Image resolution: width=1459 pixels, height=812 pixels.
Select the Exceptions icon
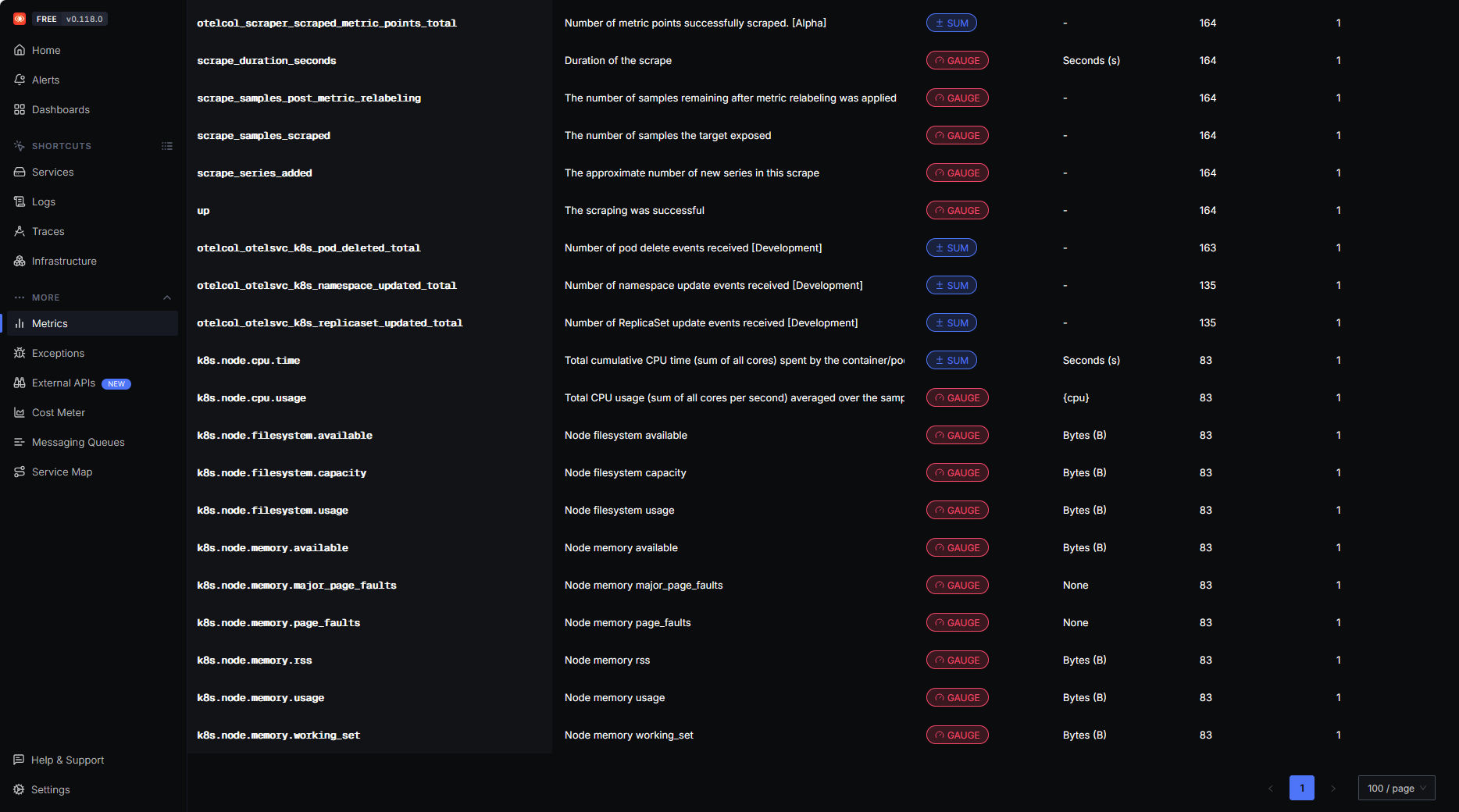(20, 353)
